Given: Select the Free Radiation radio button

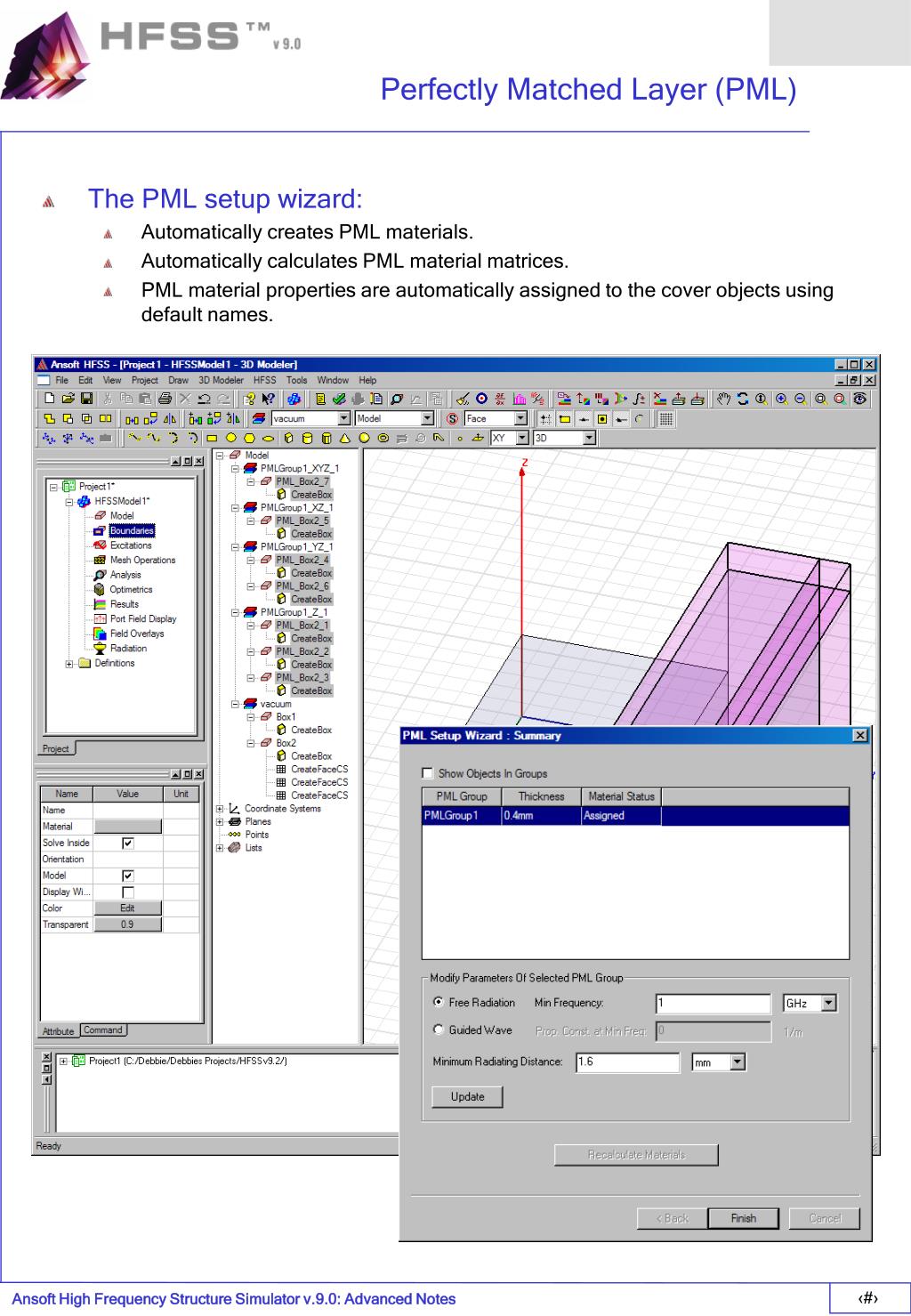Looking at the screenshot, I should click(438, 1002).
